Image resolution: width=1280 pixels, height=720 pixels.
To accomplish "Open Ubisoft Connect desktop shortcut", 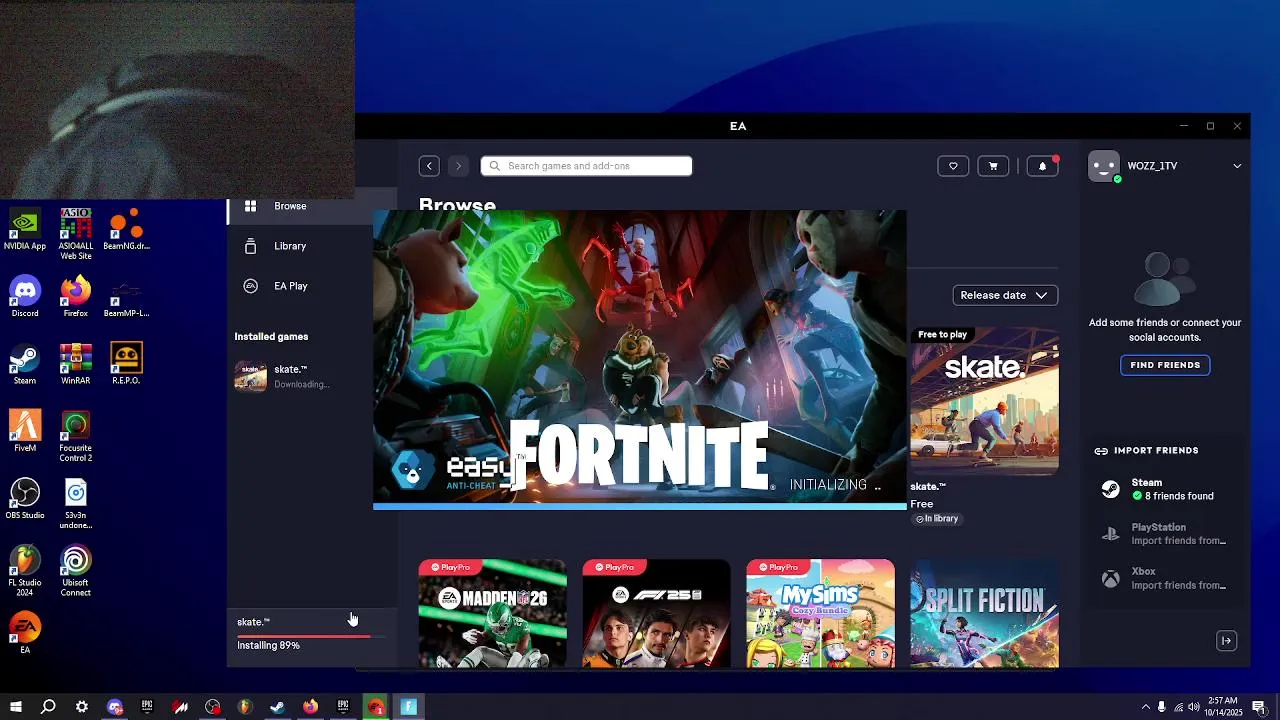I will point(75,570).
